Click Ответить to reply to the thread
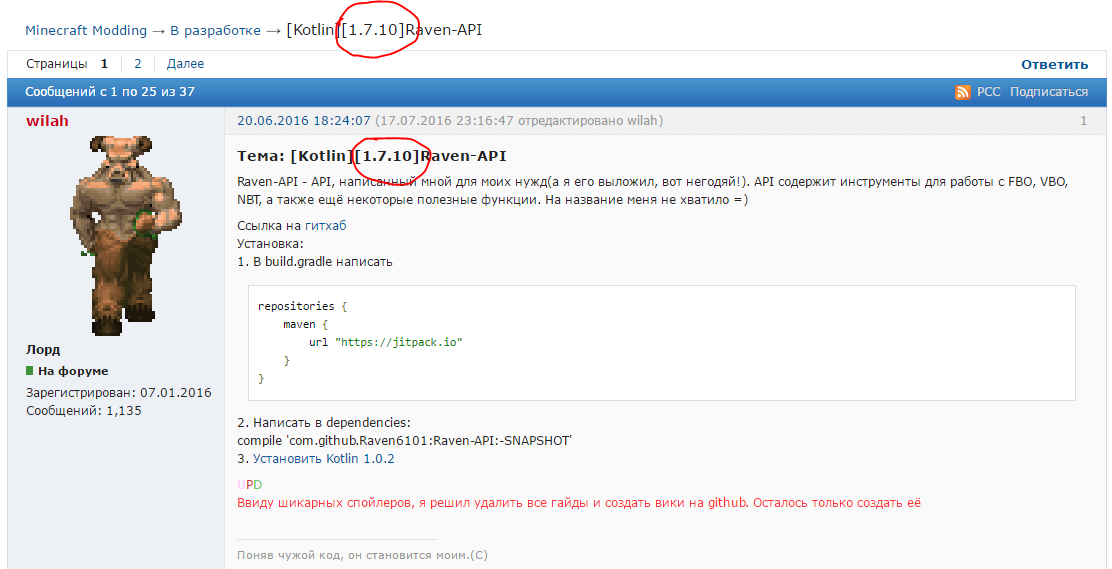Image resolution: width=1112 pixels, height=569 pixels. [1054, 65]
